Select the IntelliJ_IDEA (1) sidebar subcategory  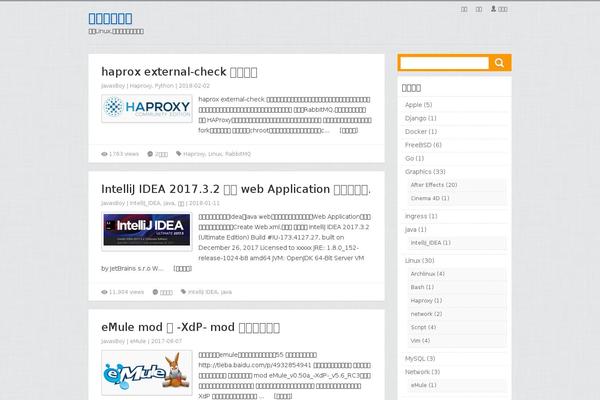(x=430, y=243)
